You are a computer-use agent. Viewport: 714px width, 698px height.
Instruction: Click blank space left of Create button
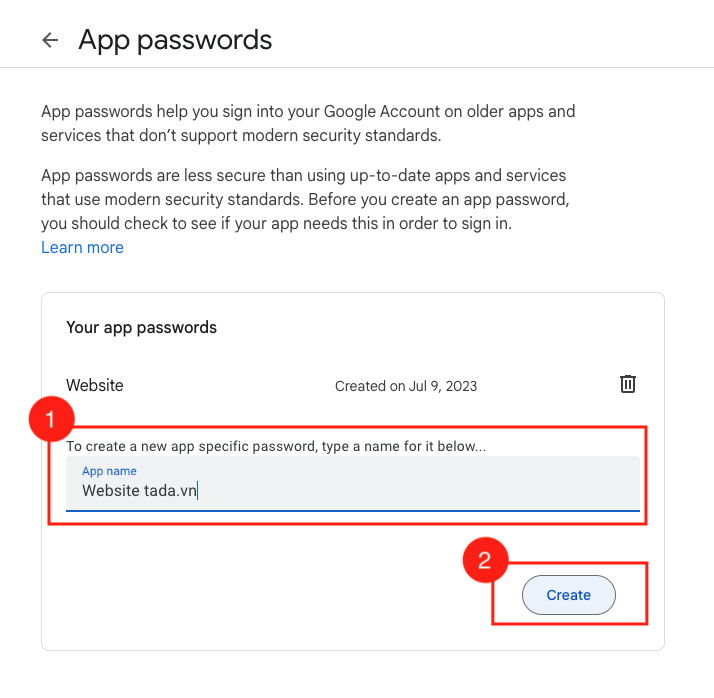point(300,595)
